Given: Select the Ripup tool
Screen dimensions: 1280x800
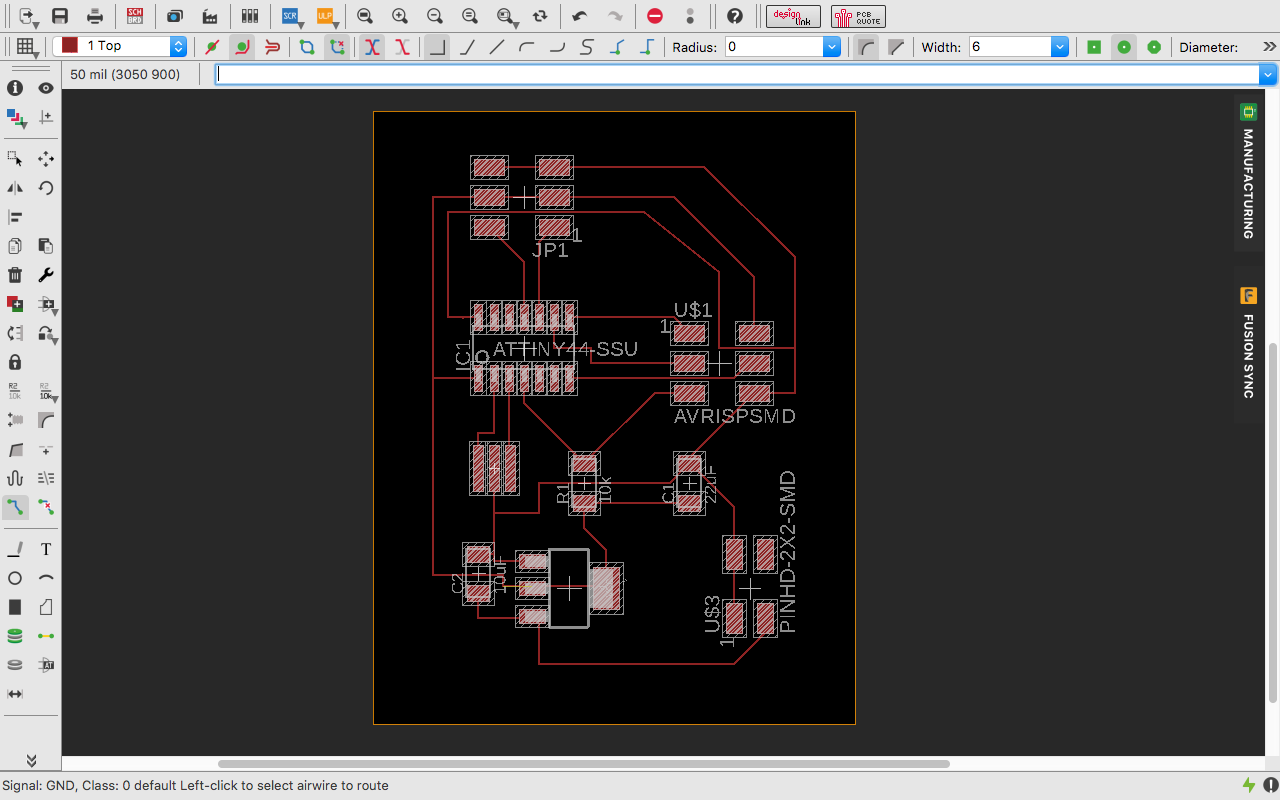Looking at the screenshot, I should tap(46, 507).
